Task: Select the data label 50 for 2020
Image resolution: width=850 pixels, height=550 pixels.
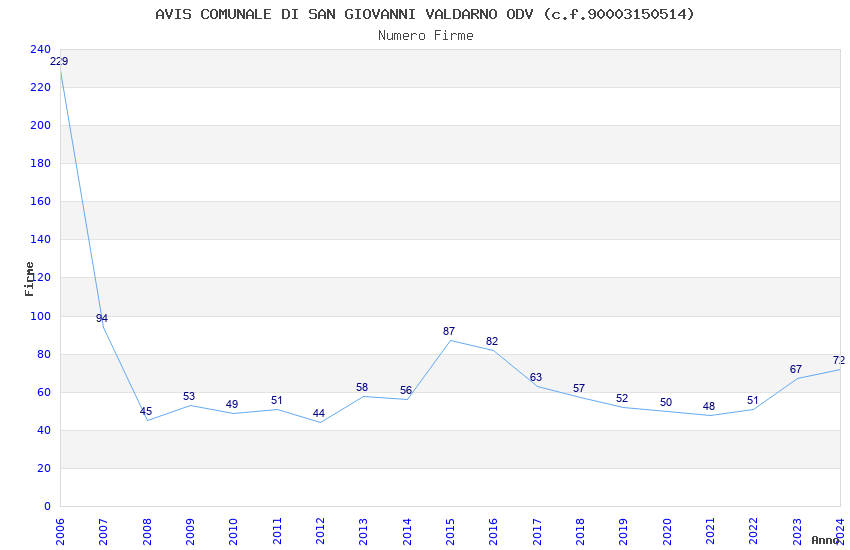Action: pos(666,403)
